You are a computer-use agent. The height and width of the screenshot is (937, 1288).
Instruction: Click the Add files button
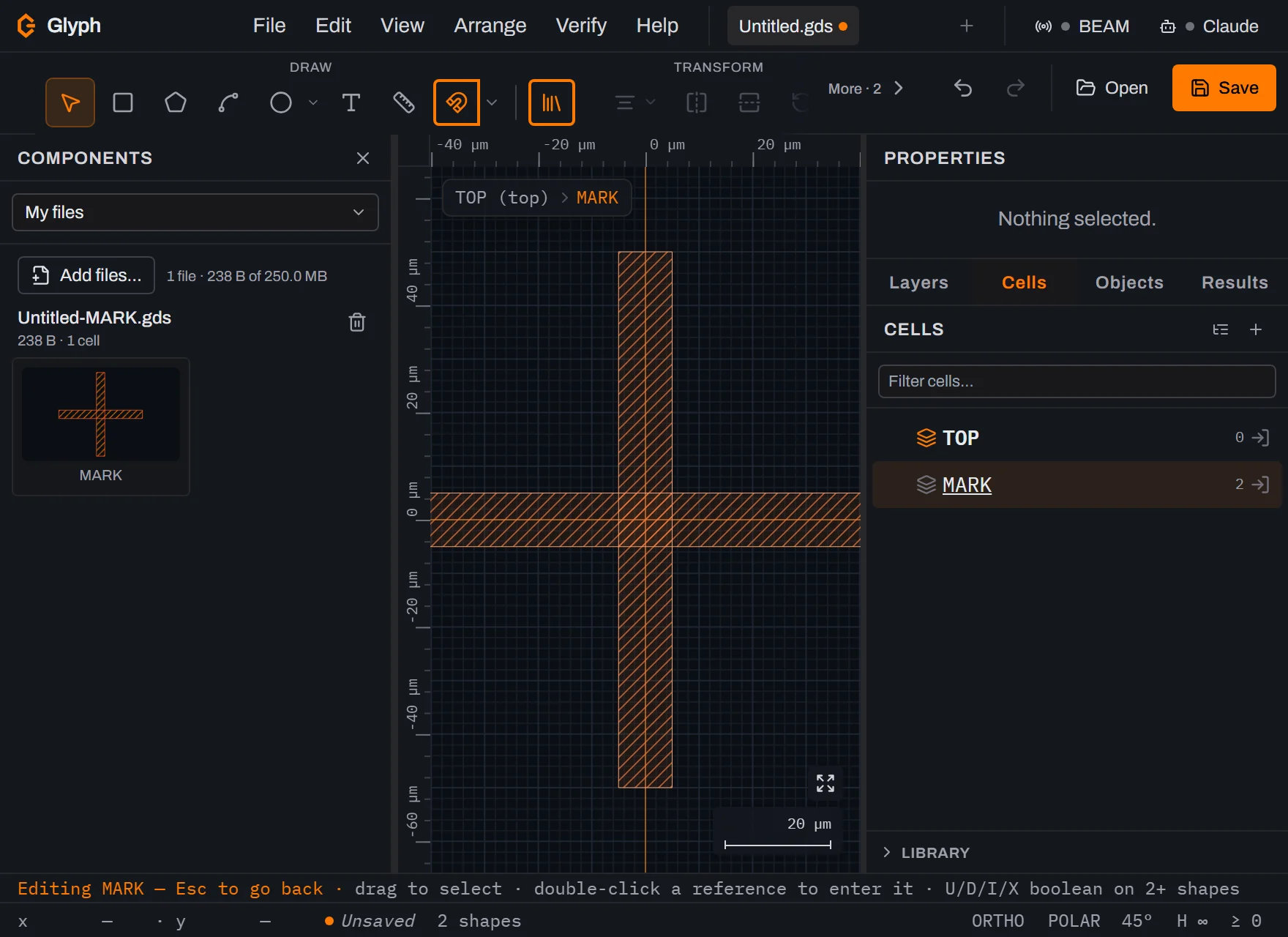click(x=86, y=275)
